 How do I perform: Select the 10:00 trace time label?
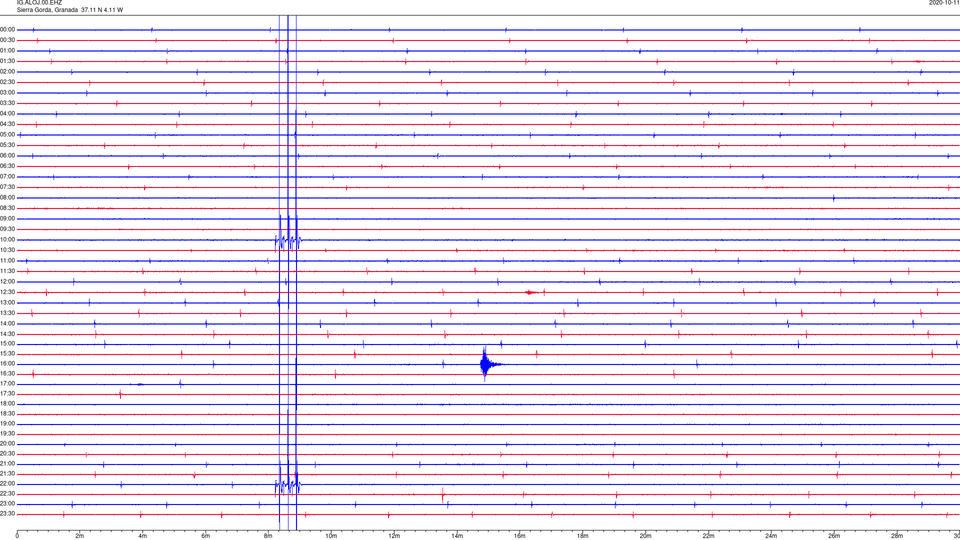(7, 240)
